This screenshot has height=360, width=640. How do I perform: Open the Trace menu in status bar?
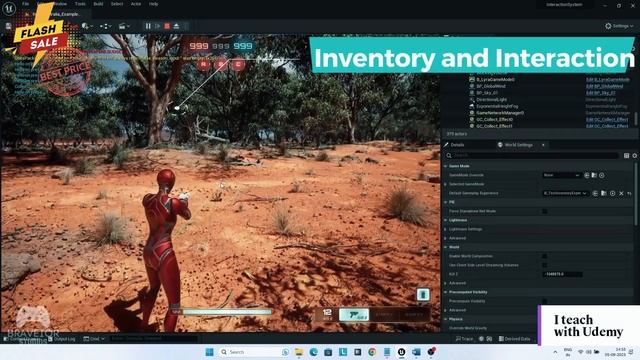(x=464, y=339)
